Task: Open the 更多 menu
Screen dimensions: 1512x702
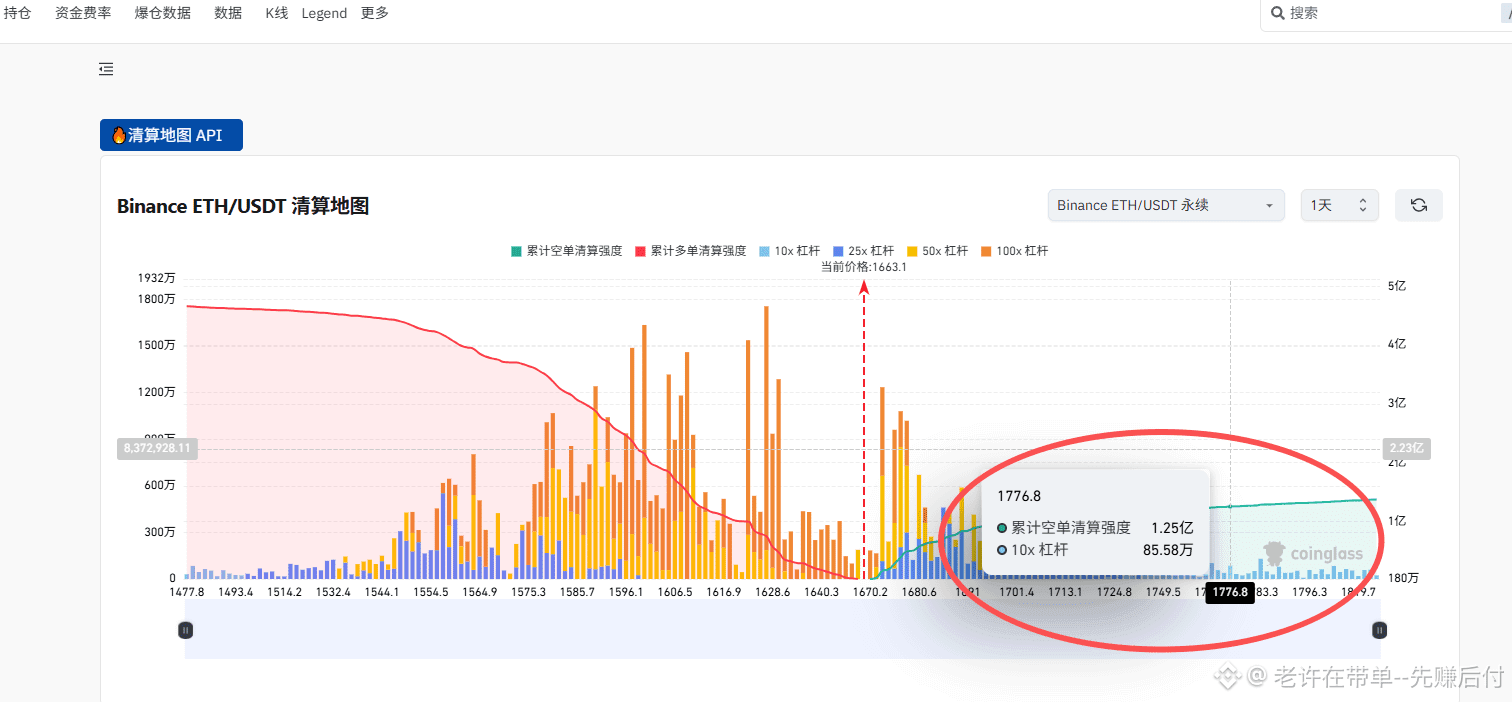Action: coord(375,13)
